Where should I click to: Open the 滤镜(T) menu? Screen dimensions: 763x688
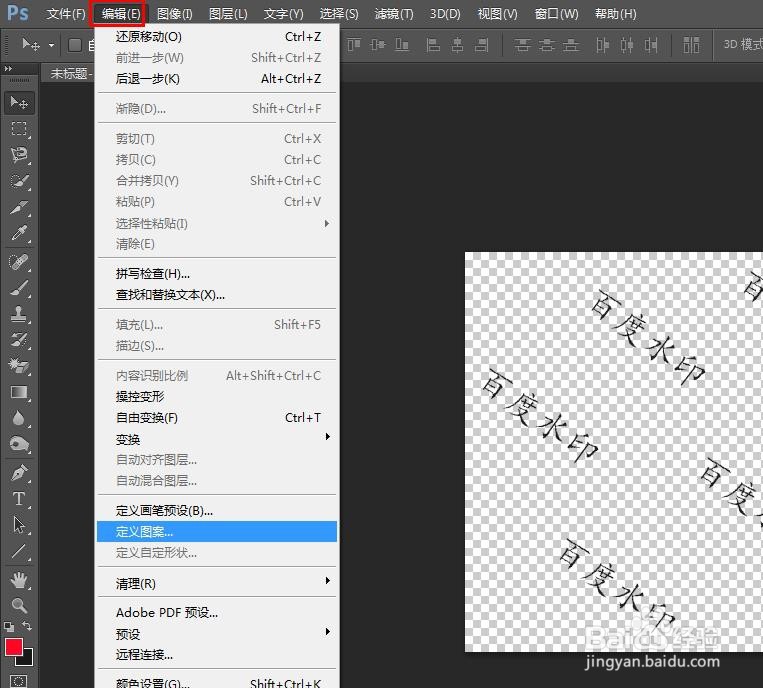pos(394,14)
